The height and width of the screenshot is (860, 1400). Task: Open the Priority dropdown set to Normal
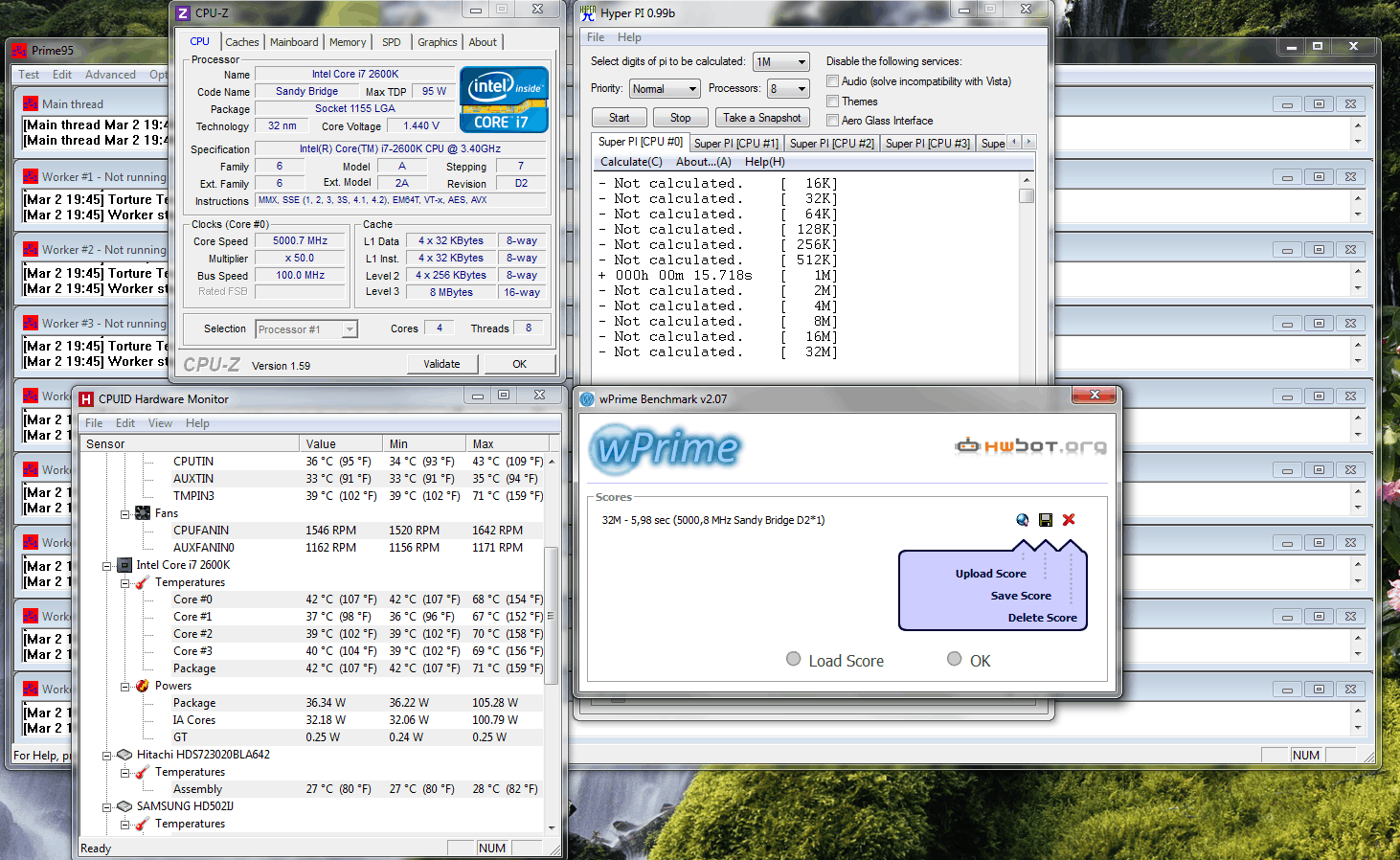[x=666, y=89]
